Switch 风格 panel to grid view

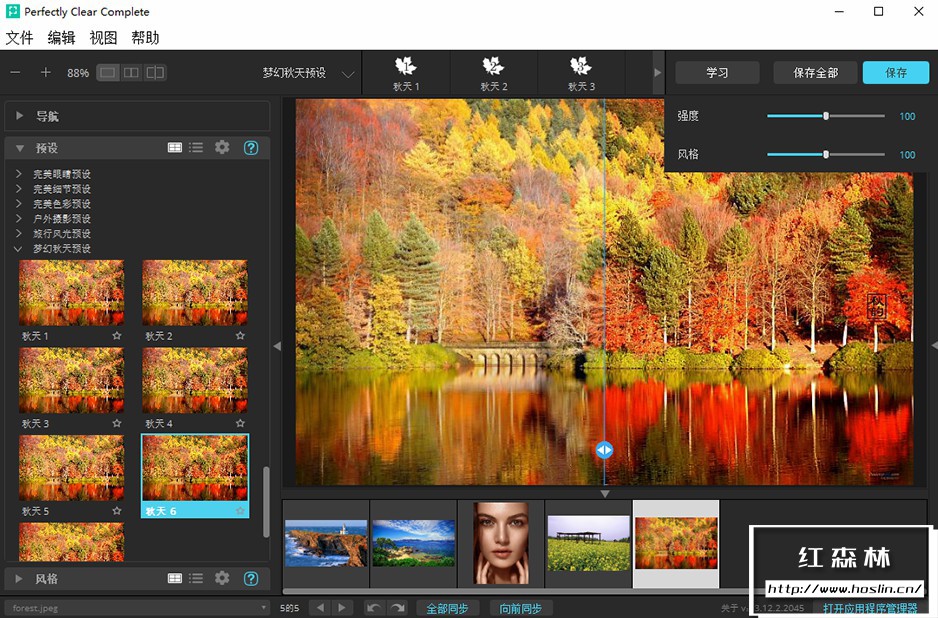(x=175, y=579)
